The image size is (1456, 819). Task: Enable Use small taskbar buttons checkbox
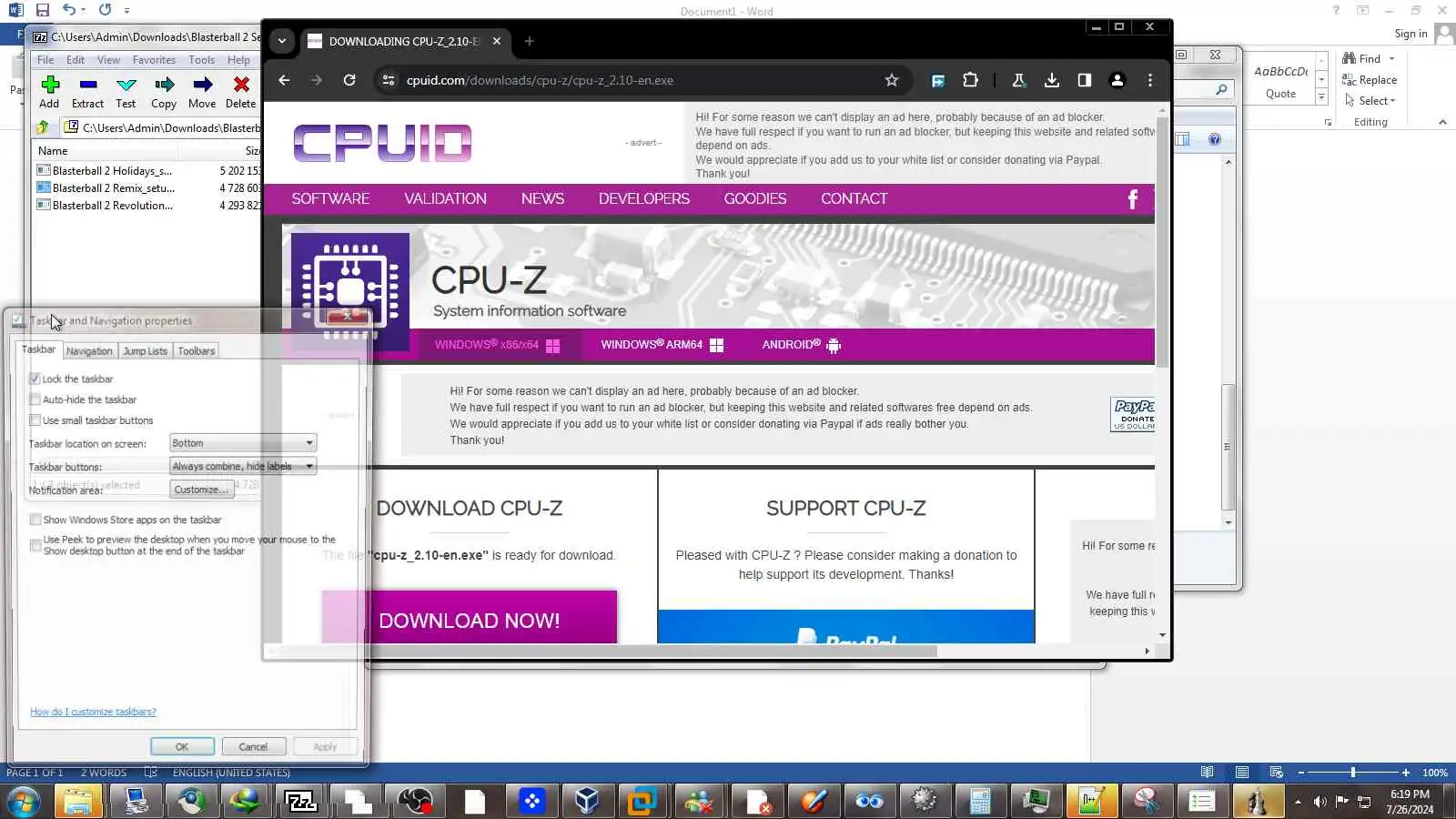[x=35, y=420]
